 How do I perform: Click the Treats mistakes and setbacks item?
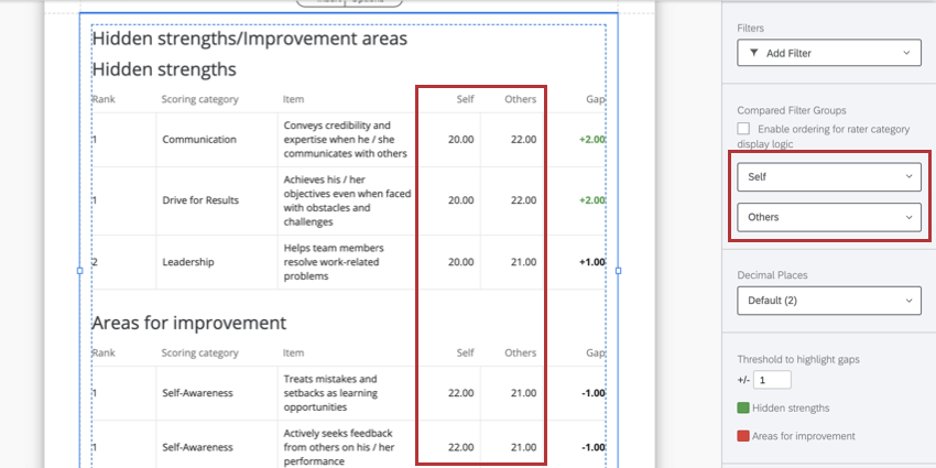tap(330, 393)
